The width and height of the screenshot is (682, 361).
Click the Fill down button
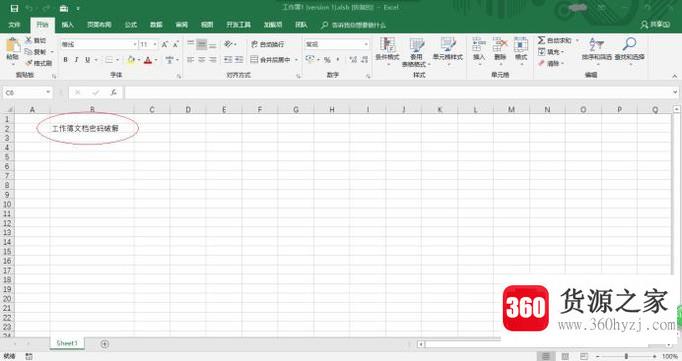pos(551,52)
